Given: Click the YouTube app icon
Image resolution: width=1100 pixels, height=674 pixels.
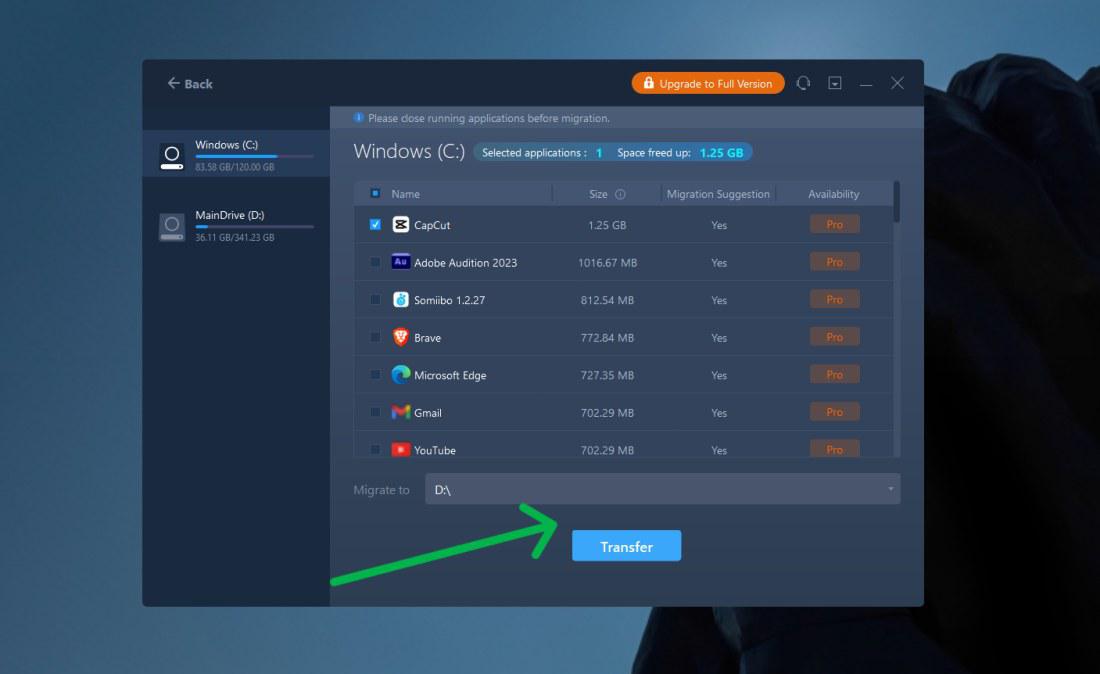Looking at the screenshot, I should point(401,450).
